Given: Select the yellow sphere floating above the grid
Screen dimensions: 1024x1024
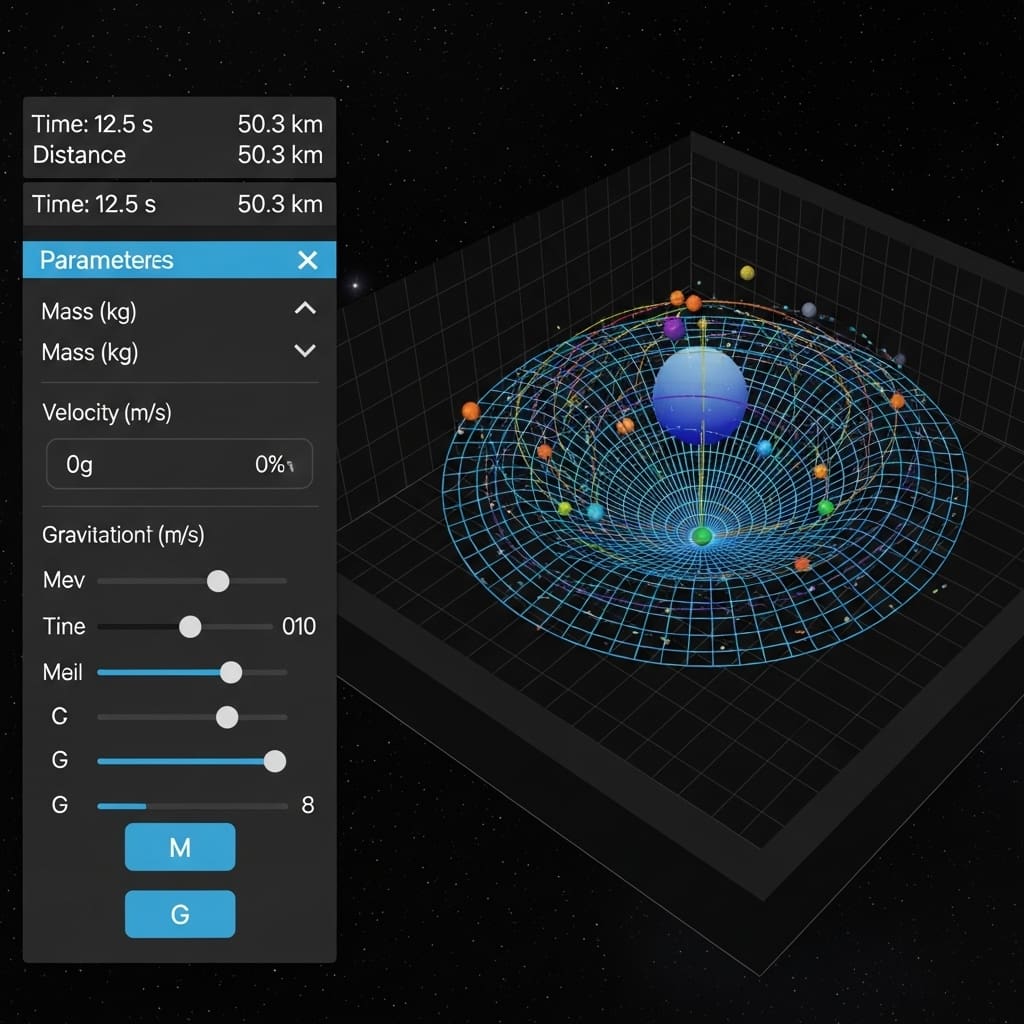Looking at the screenshot, I should coord(747,273).
